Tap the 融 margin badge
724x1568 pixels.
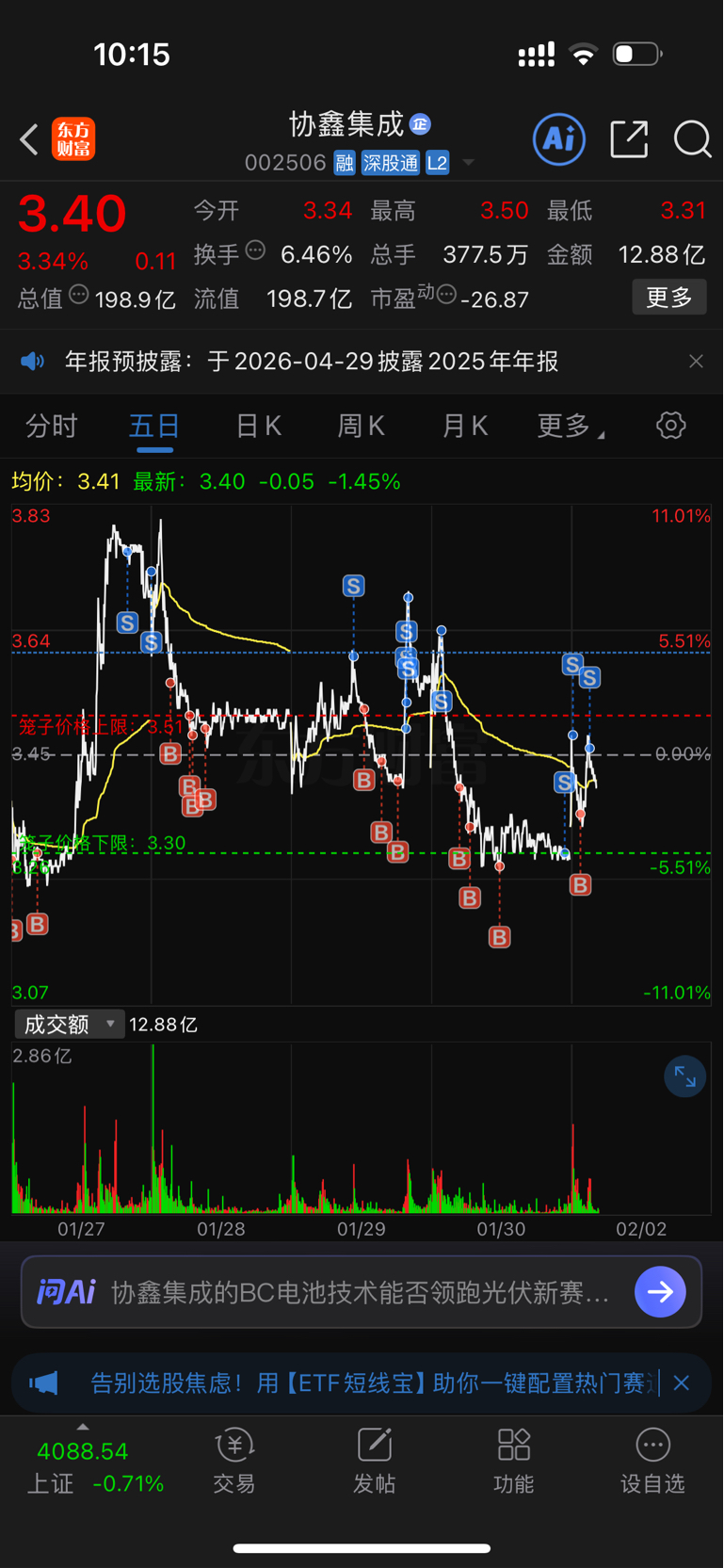345,163
